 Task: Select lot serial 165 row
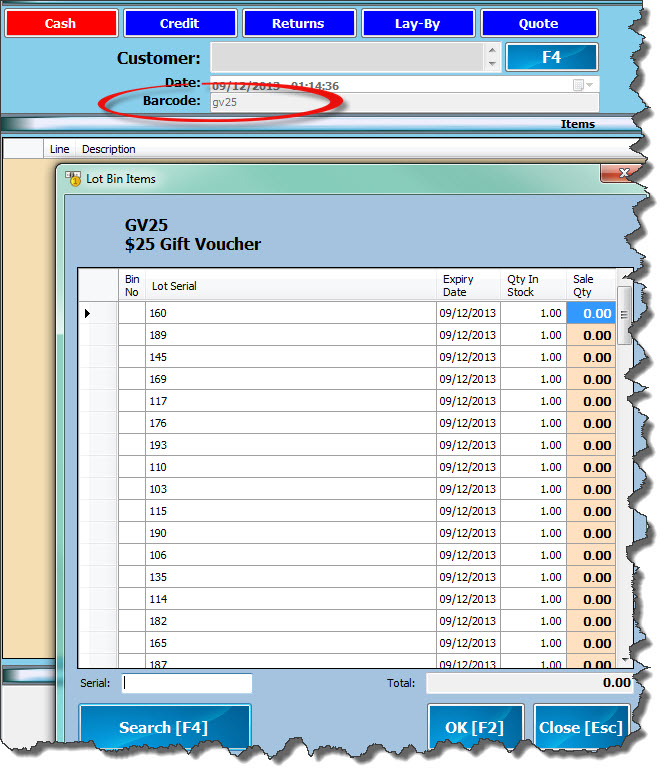346,643
